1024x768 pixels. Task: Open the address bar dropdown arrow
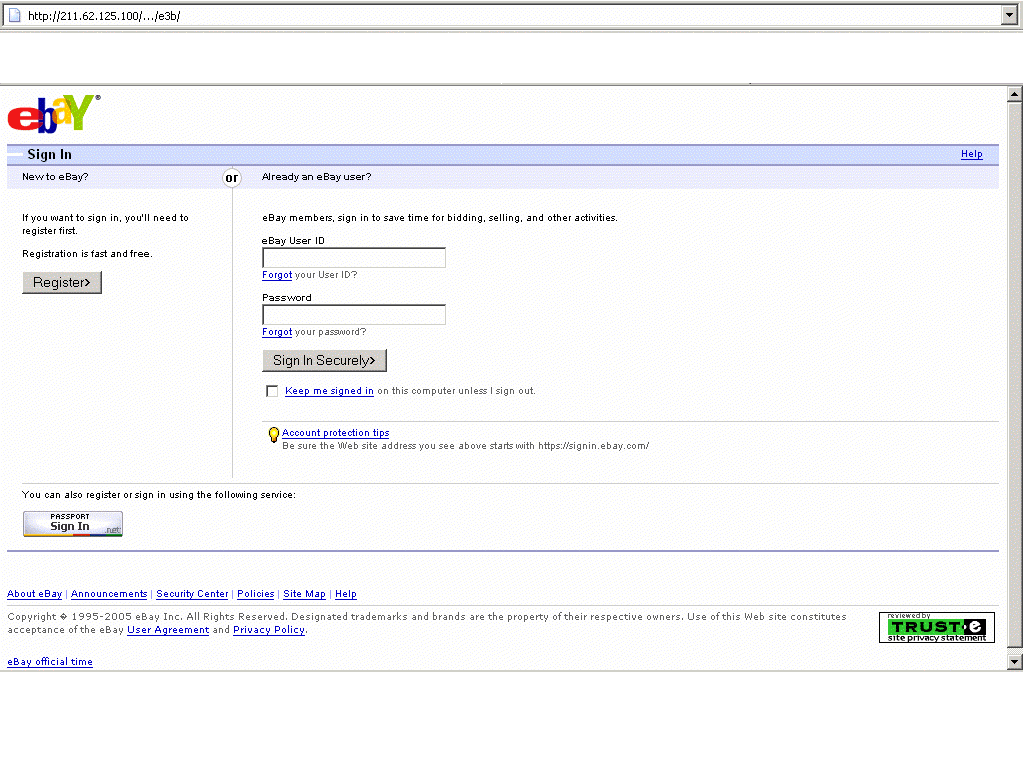tap(1008, 15)
